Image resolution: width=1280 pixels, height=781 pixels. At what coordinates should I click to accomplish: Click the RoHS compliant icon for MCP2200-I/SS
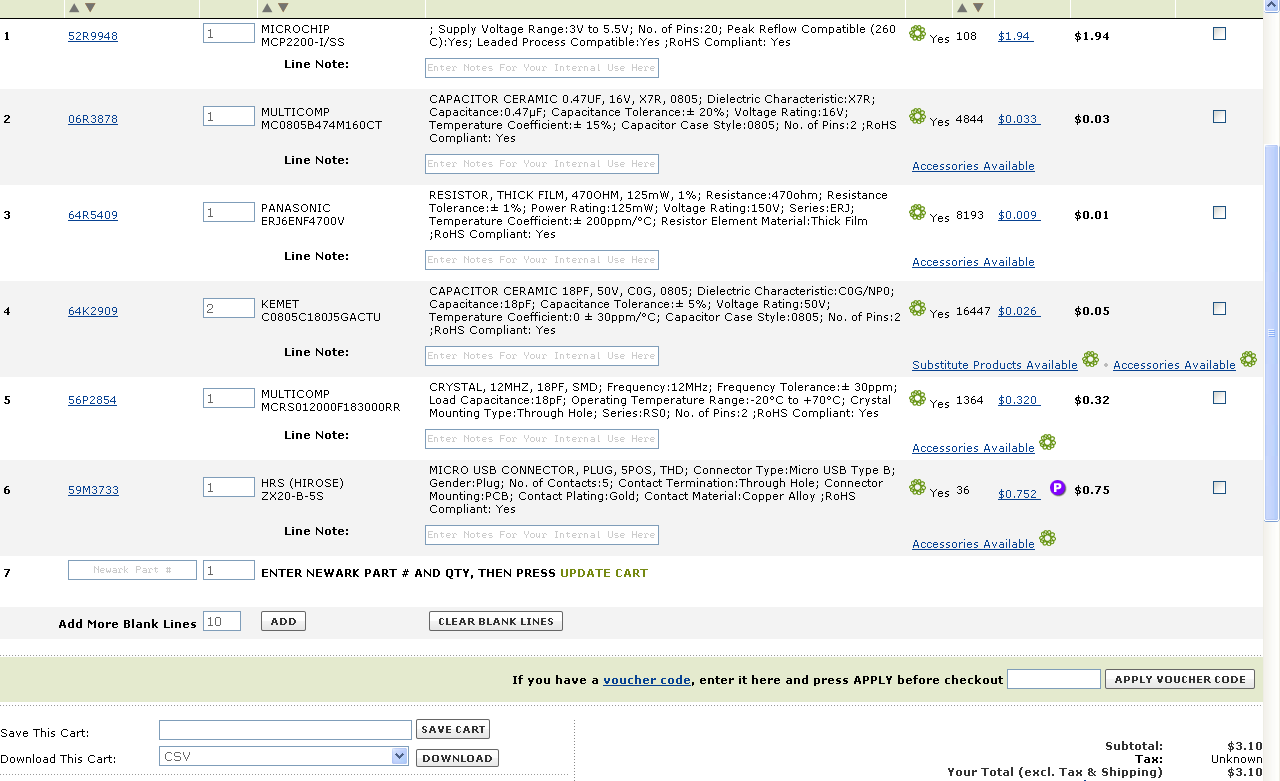pyautogui.click(x=917, y=34)
